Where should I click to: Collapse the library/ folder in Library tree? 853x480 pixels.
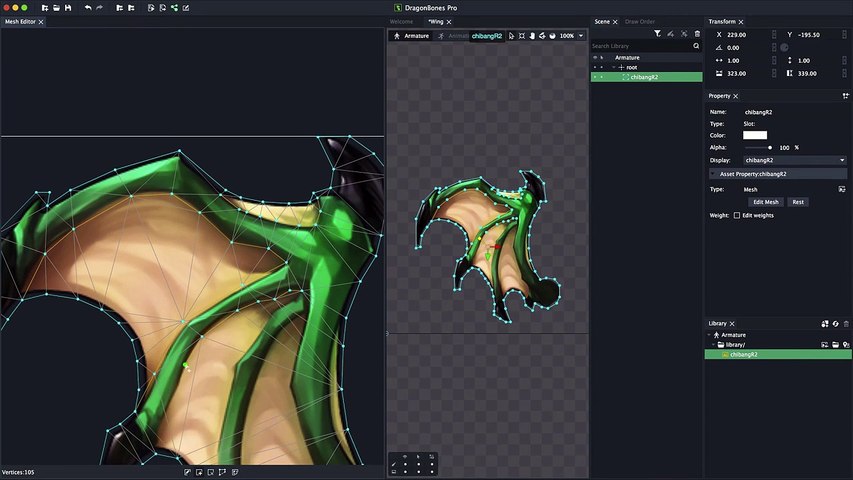(714, 345)
